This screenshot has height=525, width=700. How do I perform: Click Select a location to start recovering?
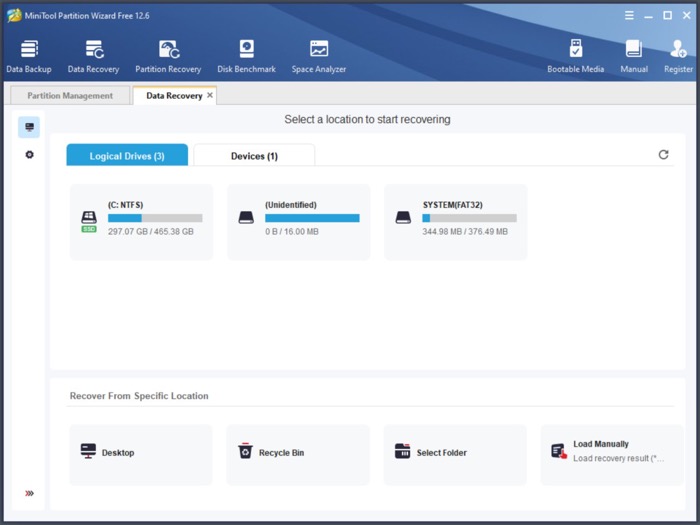pos(367,120)
